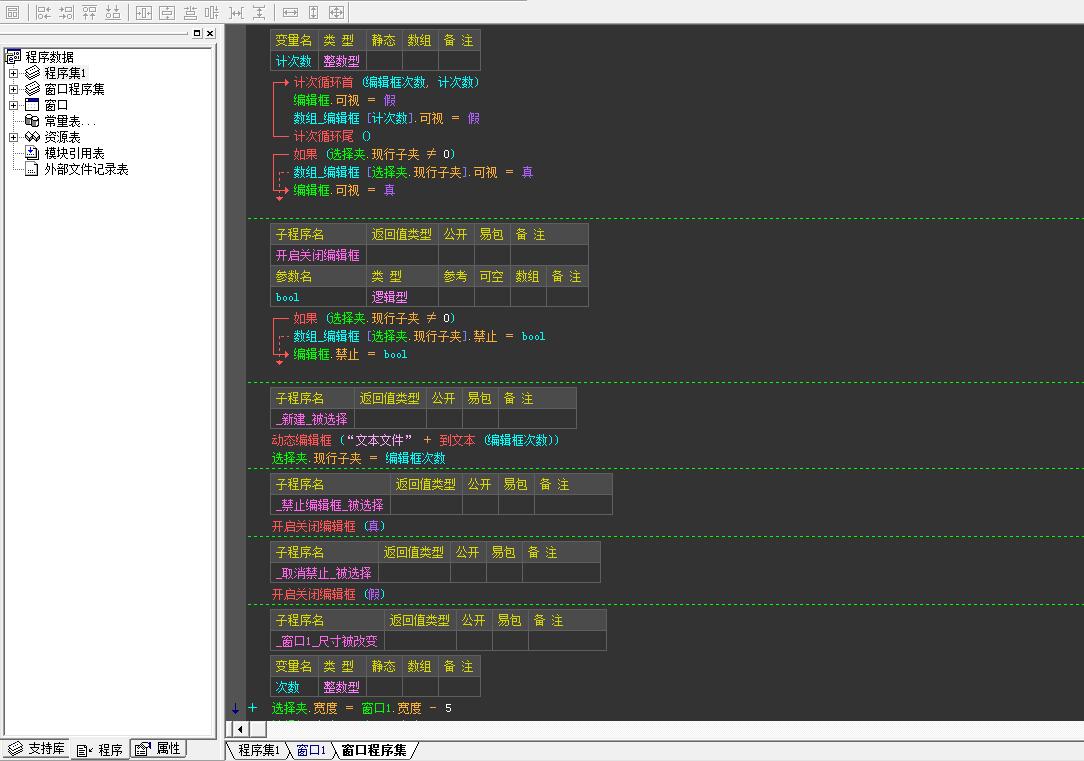
Task: Click the align right edges toolbar icon
Action: click(x=66, y=12)
